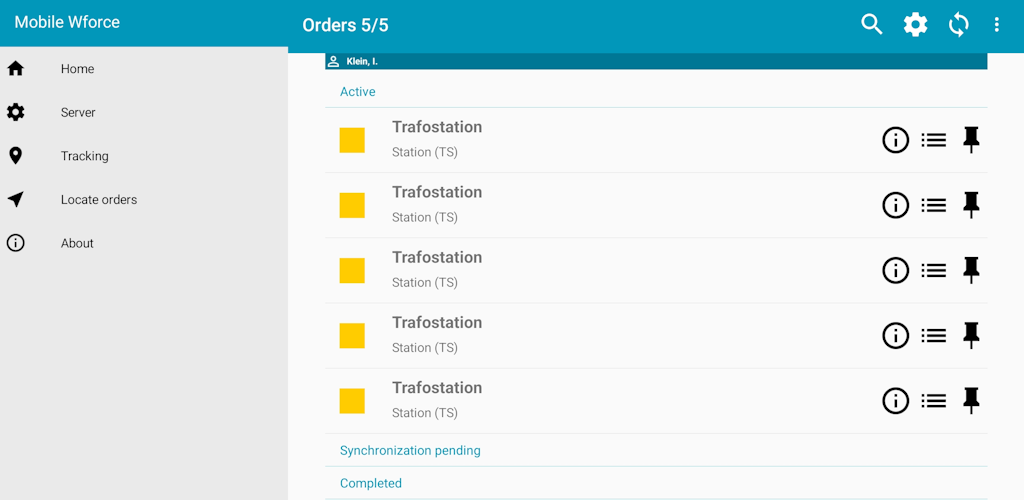The height and width of the screenshot is (500, 1024).
Task: Open the About entry
Action: (144, 243)
